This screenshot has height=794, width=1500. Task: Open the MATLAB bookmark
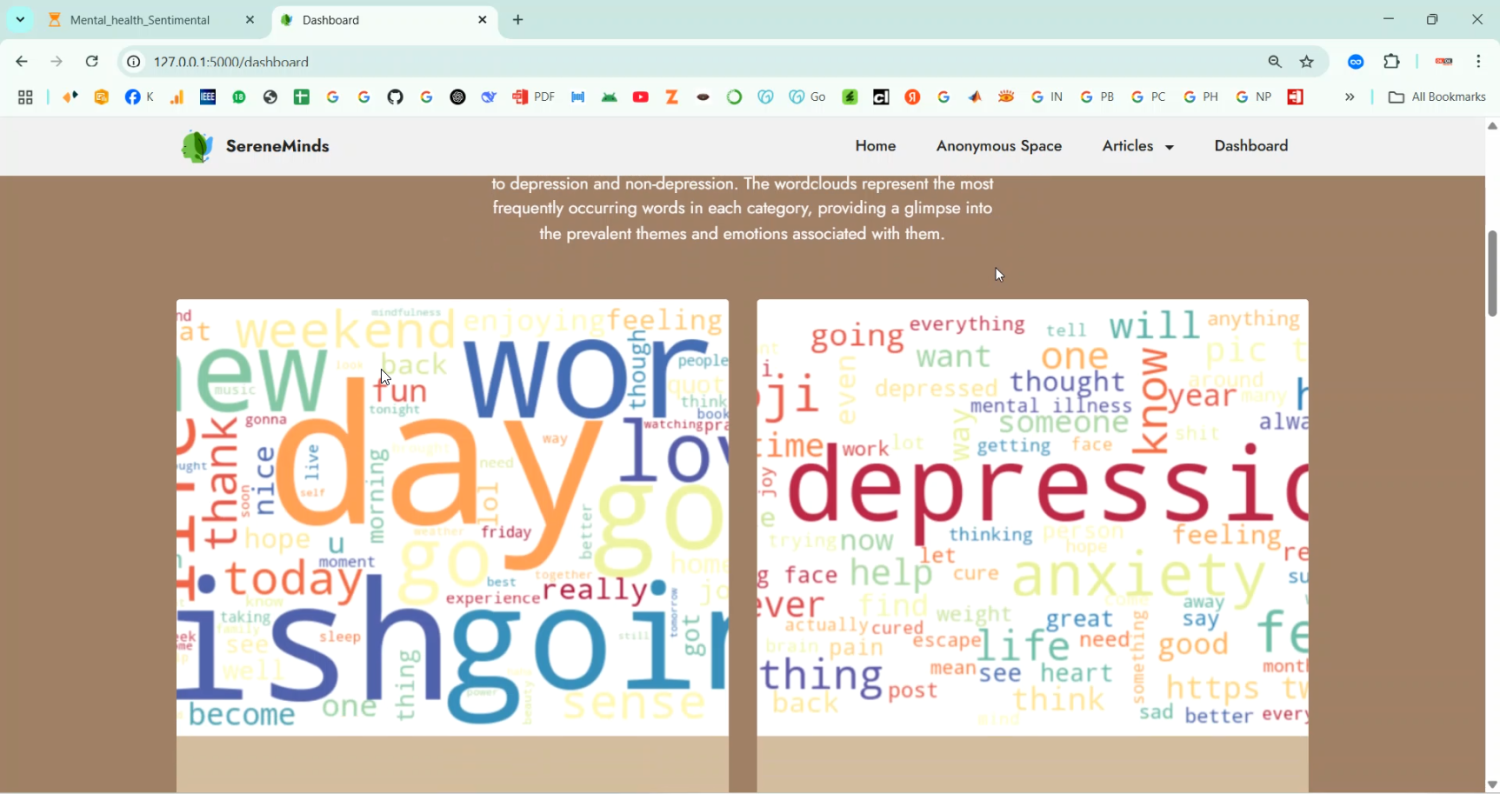point(974,96)
